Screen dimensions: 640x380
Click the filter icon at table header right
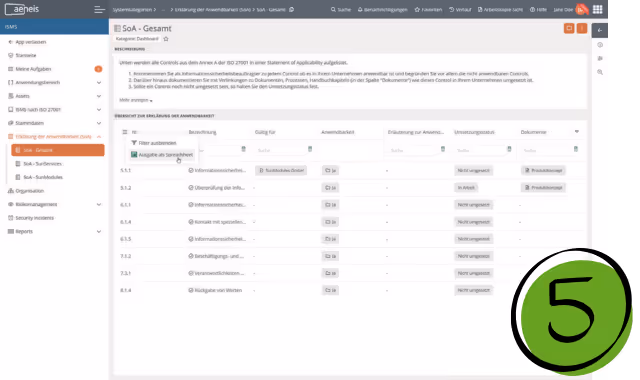pos(577,131)
